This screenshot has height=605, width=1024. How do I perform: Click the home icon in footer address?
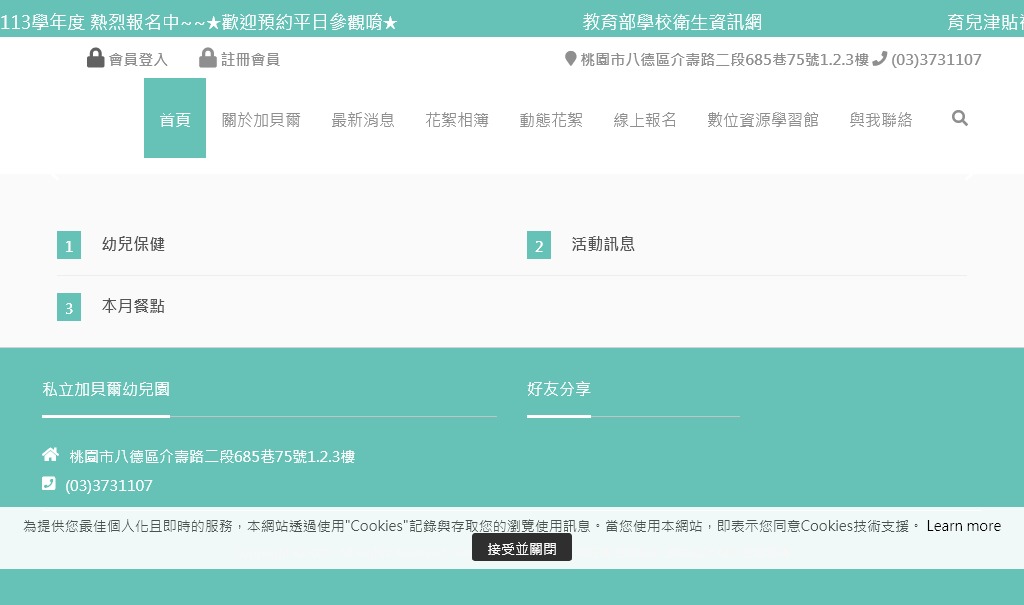[50, 455]
